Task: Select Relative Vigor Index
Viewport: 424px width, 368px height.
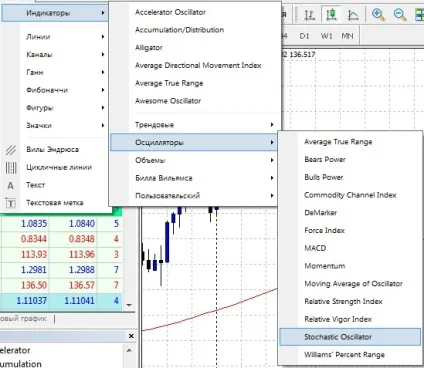Action: click(x=338, y=319)
